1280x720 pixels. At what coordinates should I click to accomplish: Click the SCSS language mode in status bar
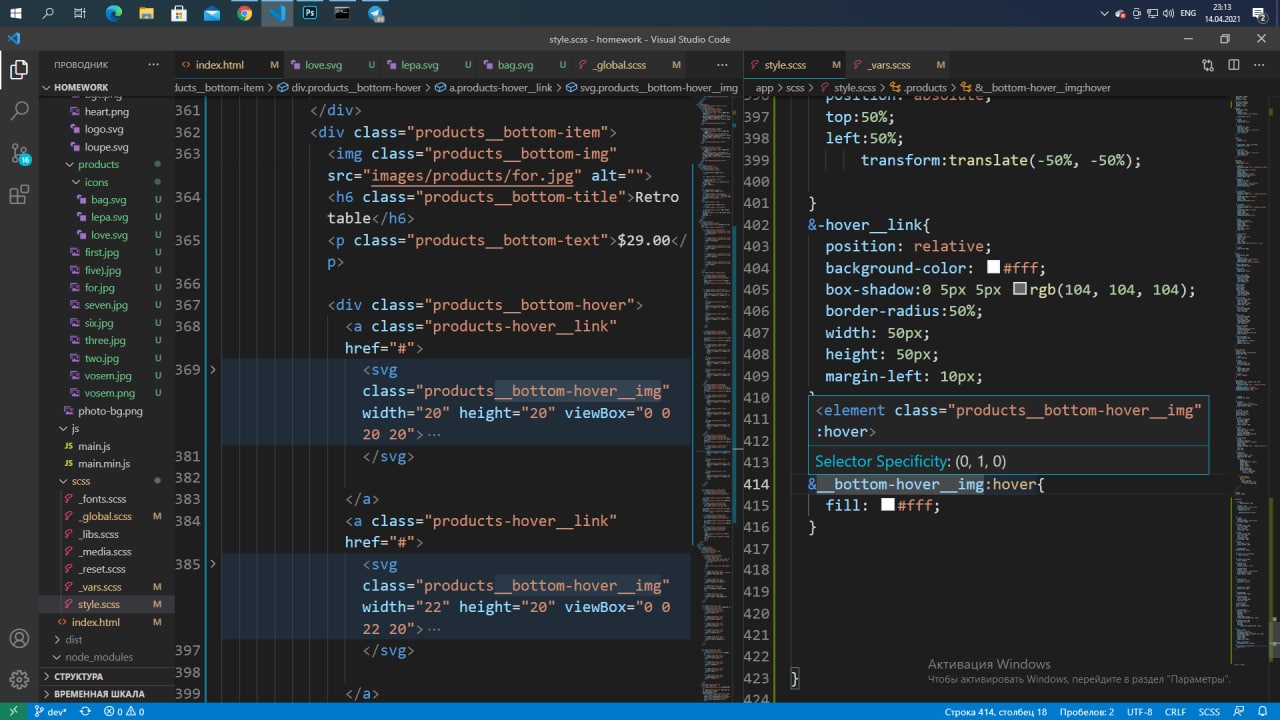point(1209,712)
